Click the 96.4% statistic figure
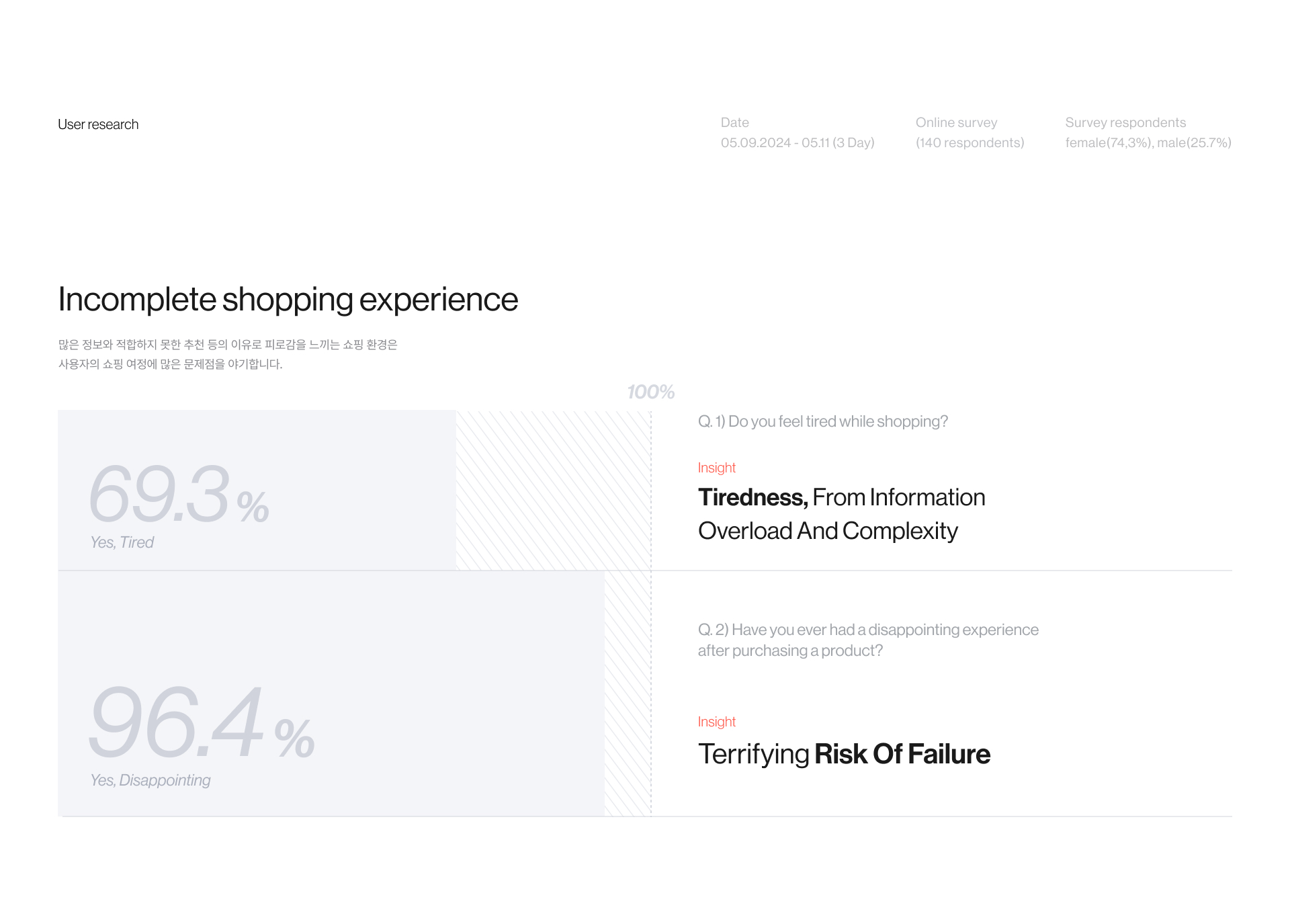Screen dimensions: 1290x924 [x=202, y=722]
